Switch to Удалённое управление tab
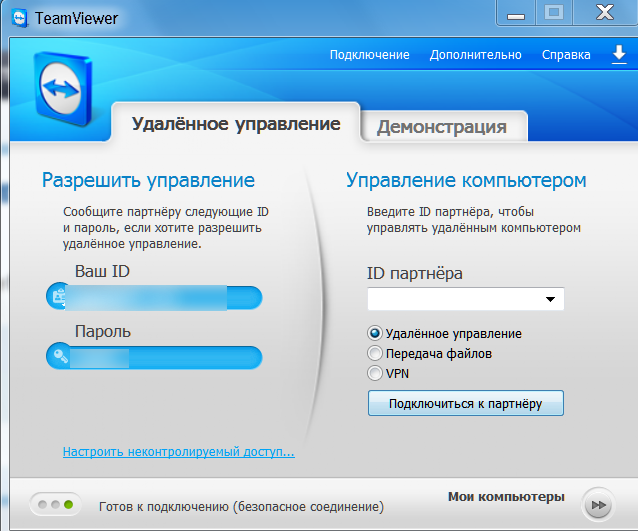 tap(236, 123)
